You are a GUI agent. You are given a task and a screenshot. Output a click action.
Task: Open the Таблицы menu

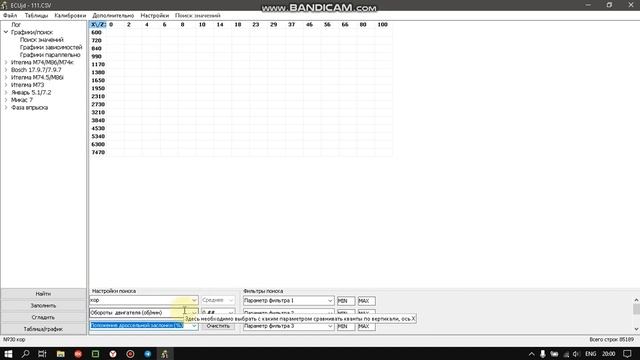pyautogui.click(x=36, y=16)
